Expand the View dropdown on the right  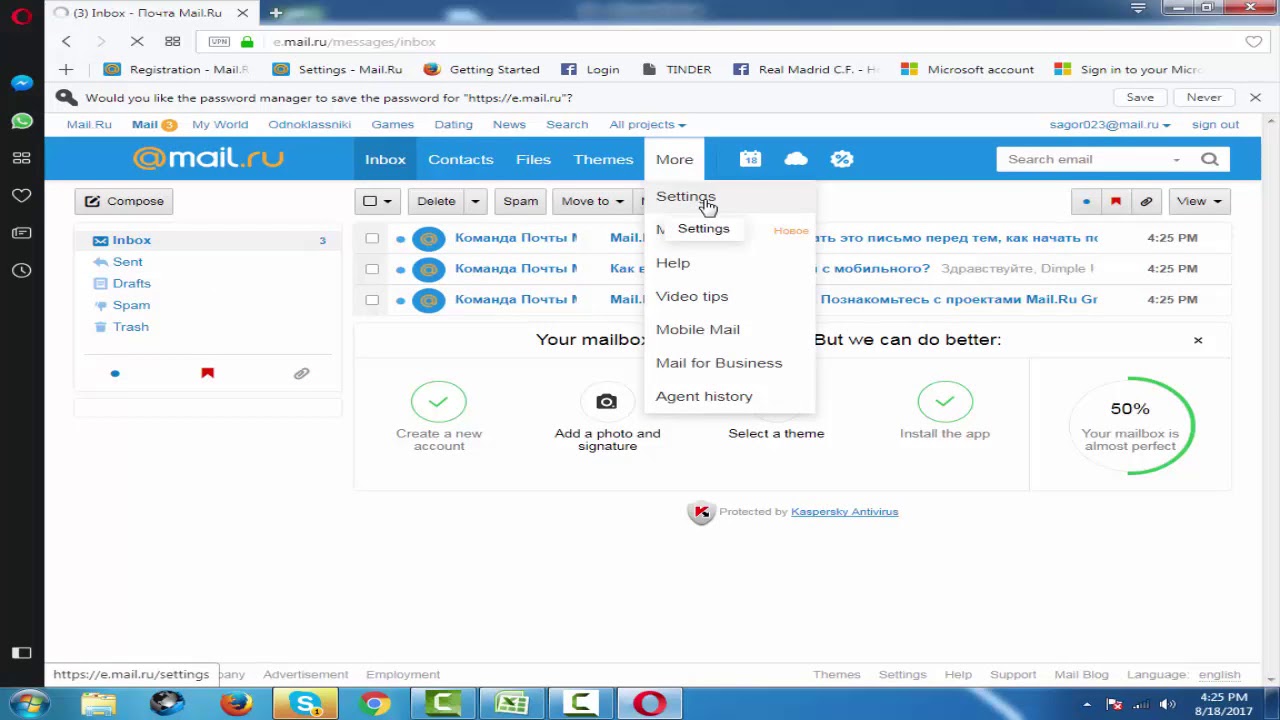[1198, 201]
